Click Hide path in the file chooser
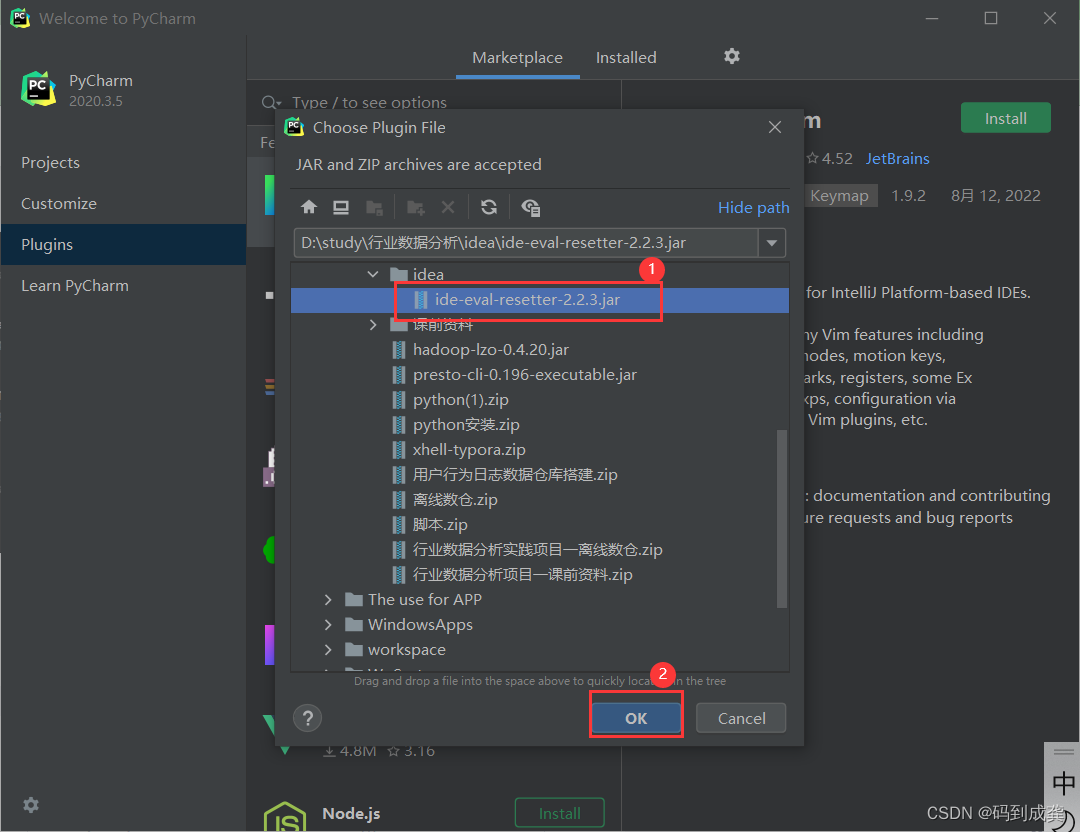Image resolution: width=1080 pixels, height=832 pixels. click(x=753, y=207)
